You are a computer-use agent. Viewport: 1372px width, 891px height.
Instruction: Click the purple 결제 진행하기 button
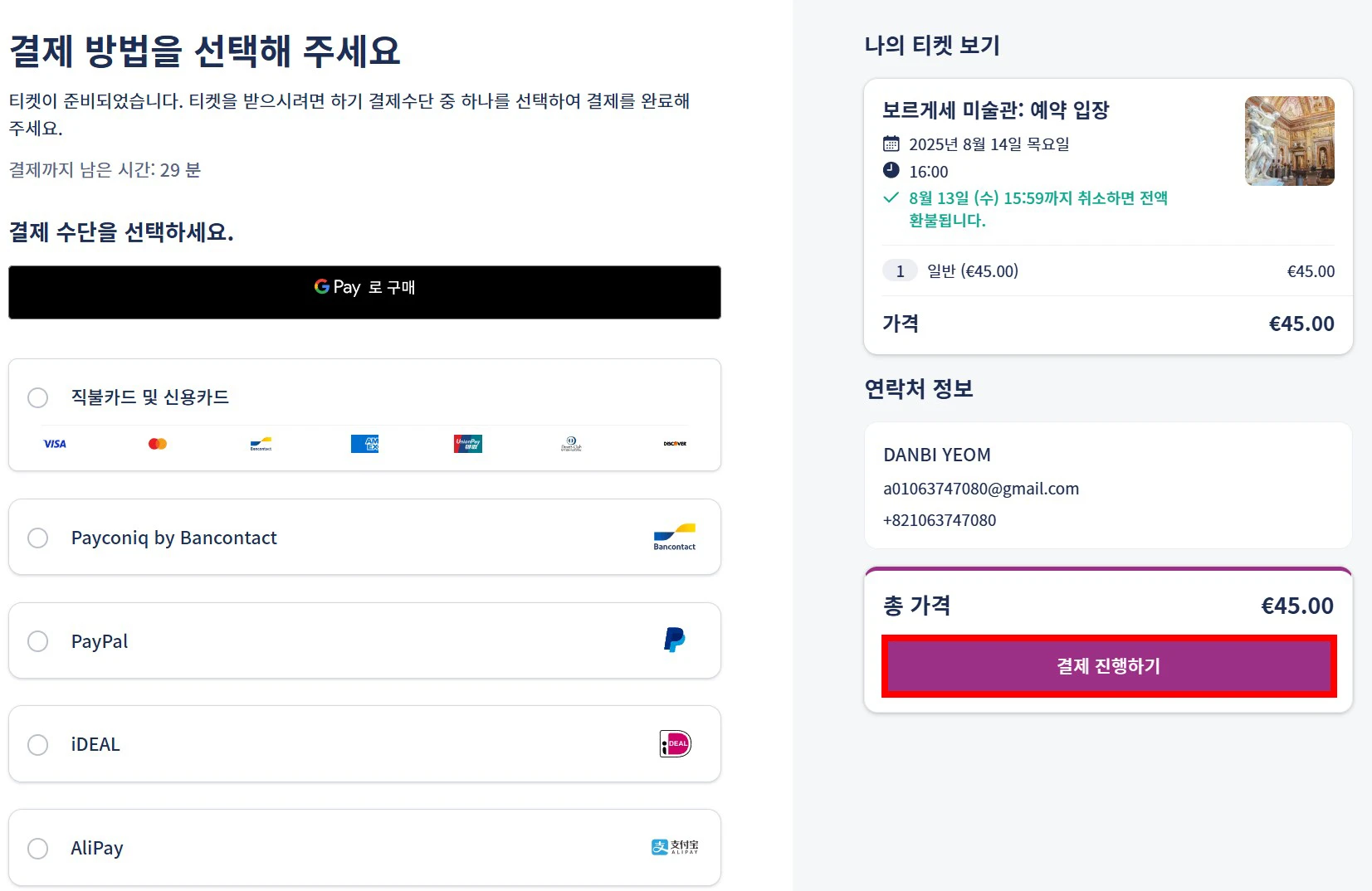point(1108,666)
